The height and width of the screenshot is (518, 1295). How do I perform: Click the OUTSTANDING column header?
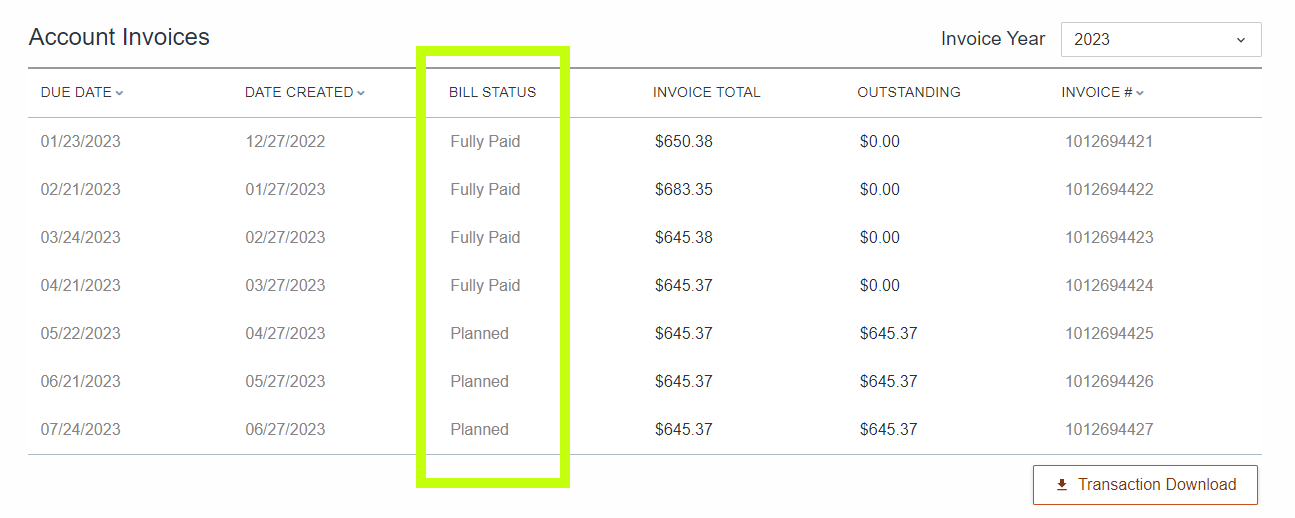click(909, 92)
